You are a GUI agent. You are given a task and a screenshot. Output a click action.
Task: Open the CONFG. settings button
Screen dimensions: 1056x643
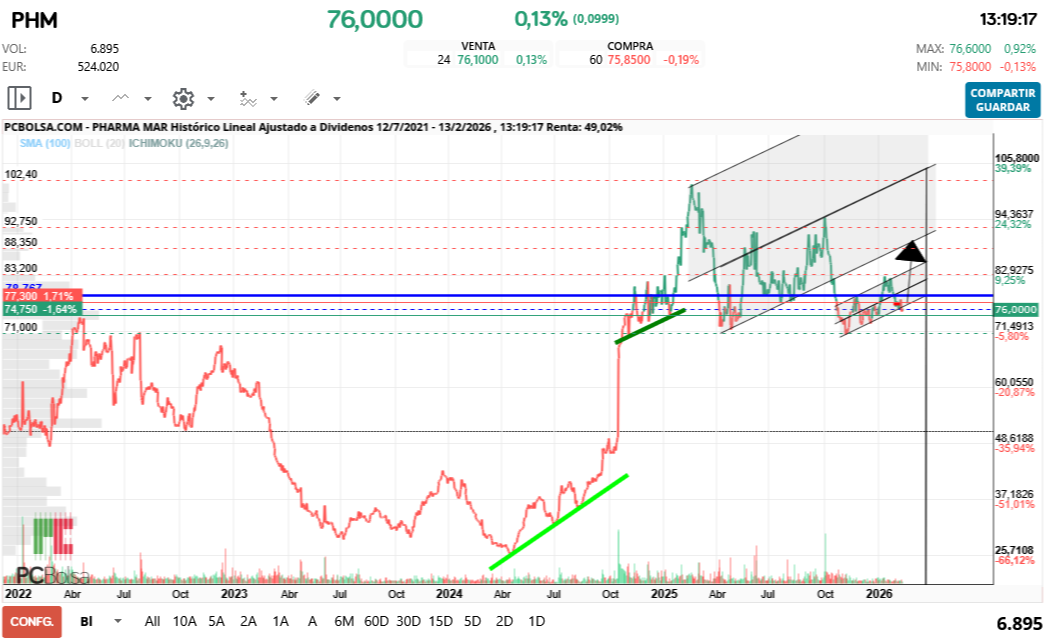coord(30,621)
